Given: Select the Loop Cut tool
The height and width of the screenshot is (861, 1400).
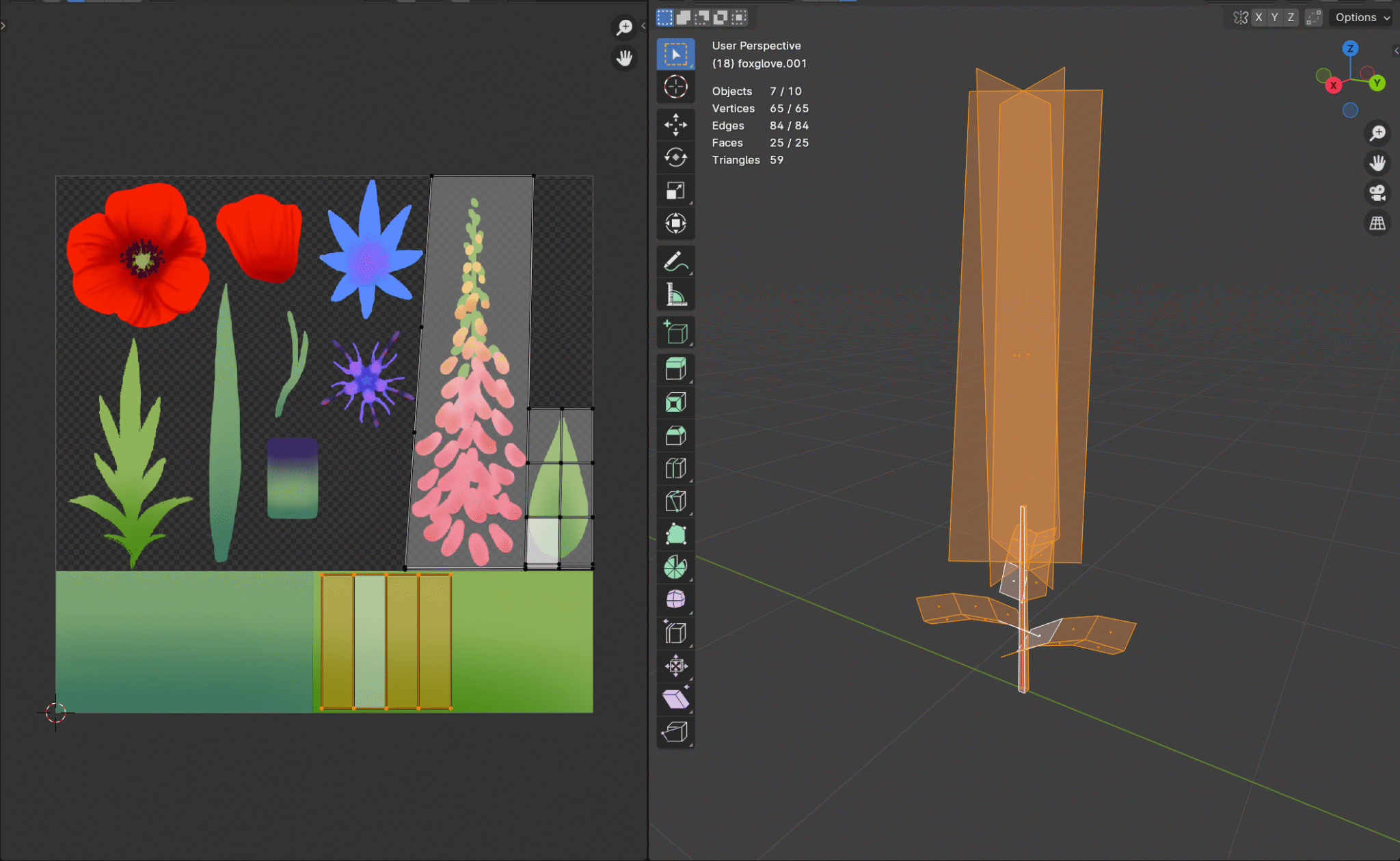Looking at the screenshot, I should pyautogui.click(x=675, y=468).
